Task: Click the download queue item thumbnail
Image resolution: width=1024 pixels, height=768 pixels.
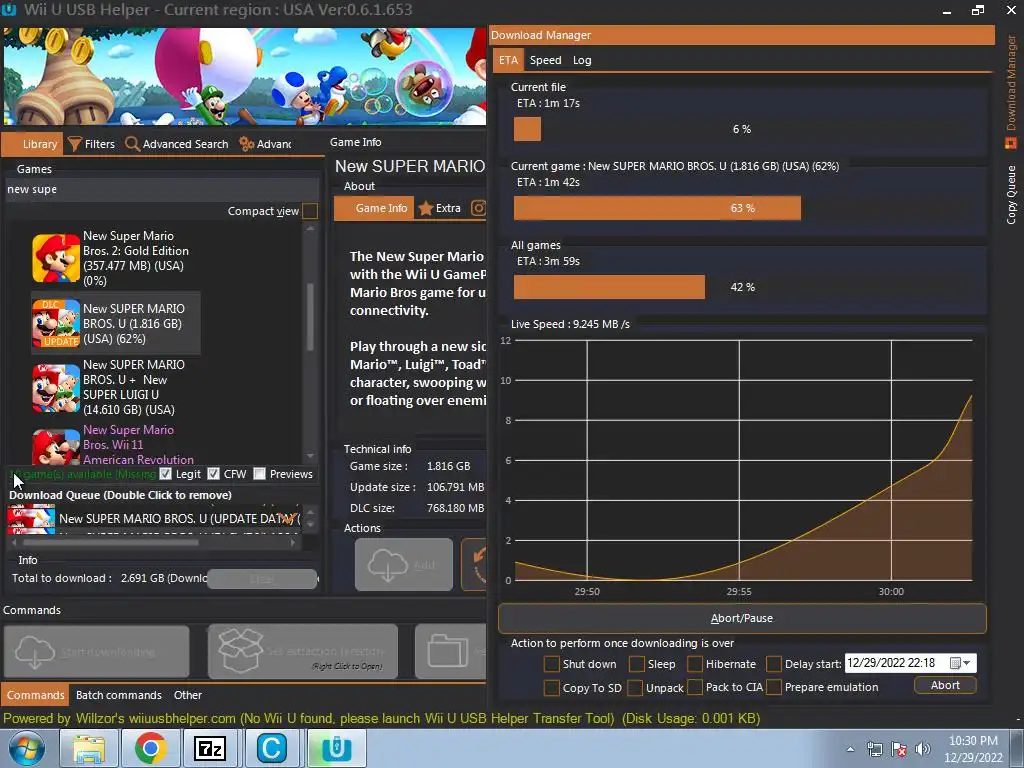Action: (x=31, y=519)
